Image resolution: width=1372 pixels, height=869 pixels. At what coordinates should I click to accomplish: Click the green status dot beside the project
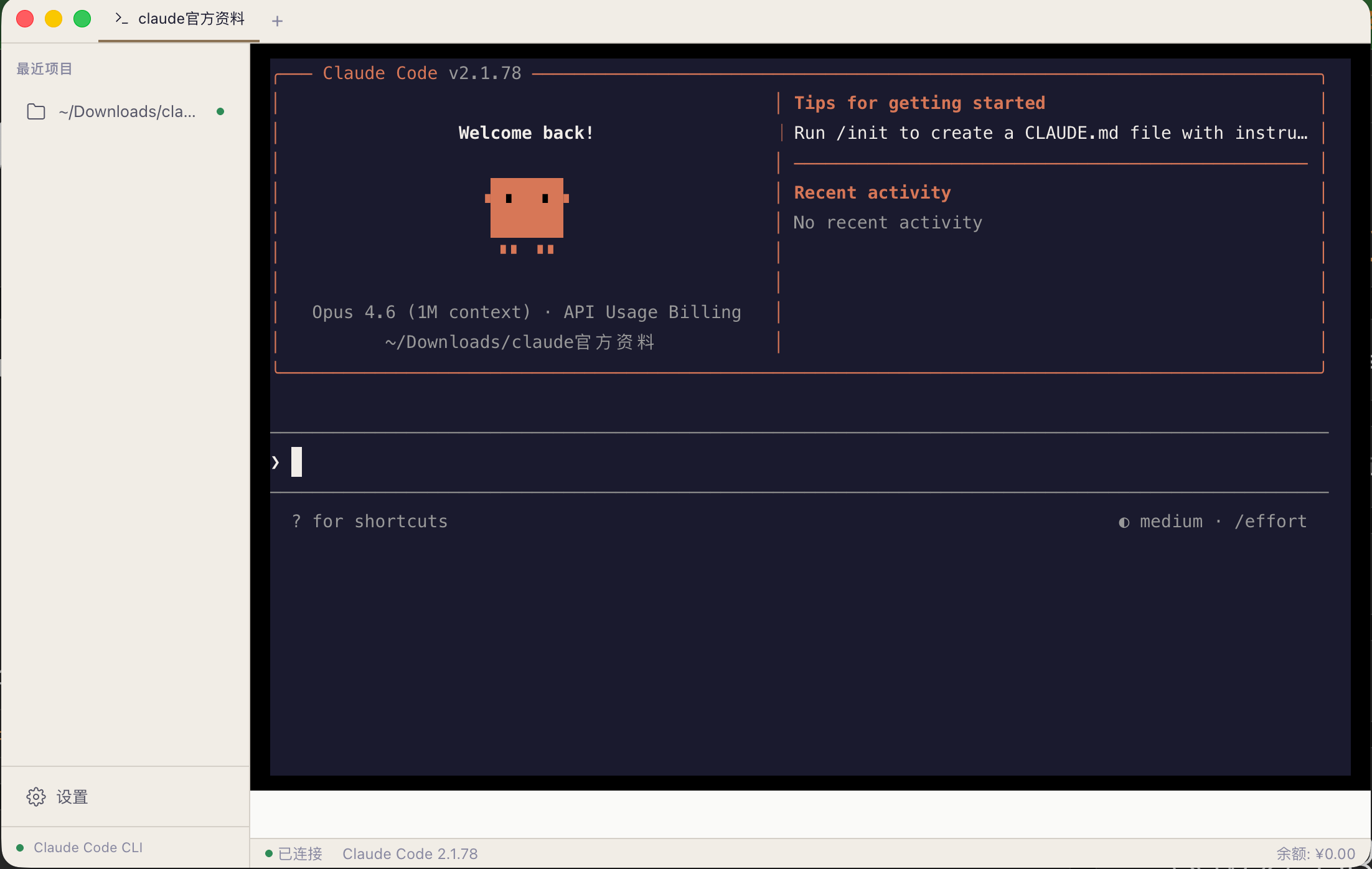220,111
